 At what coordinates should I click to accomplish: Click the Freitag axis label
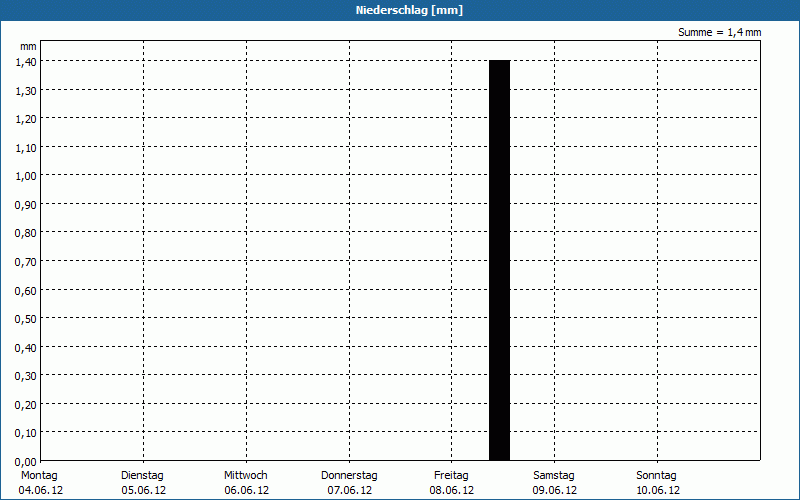(451, 475)
